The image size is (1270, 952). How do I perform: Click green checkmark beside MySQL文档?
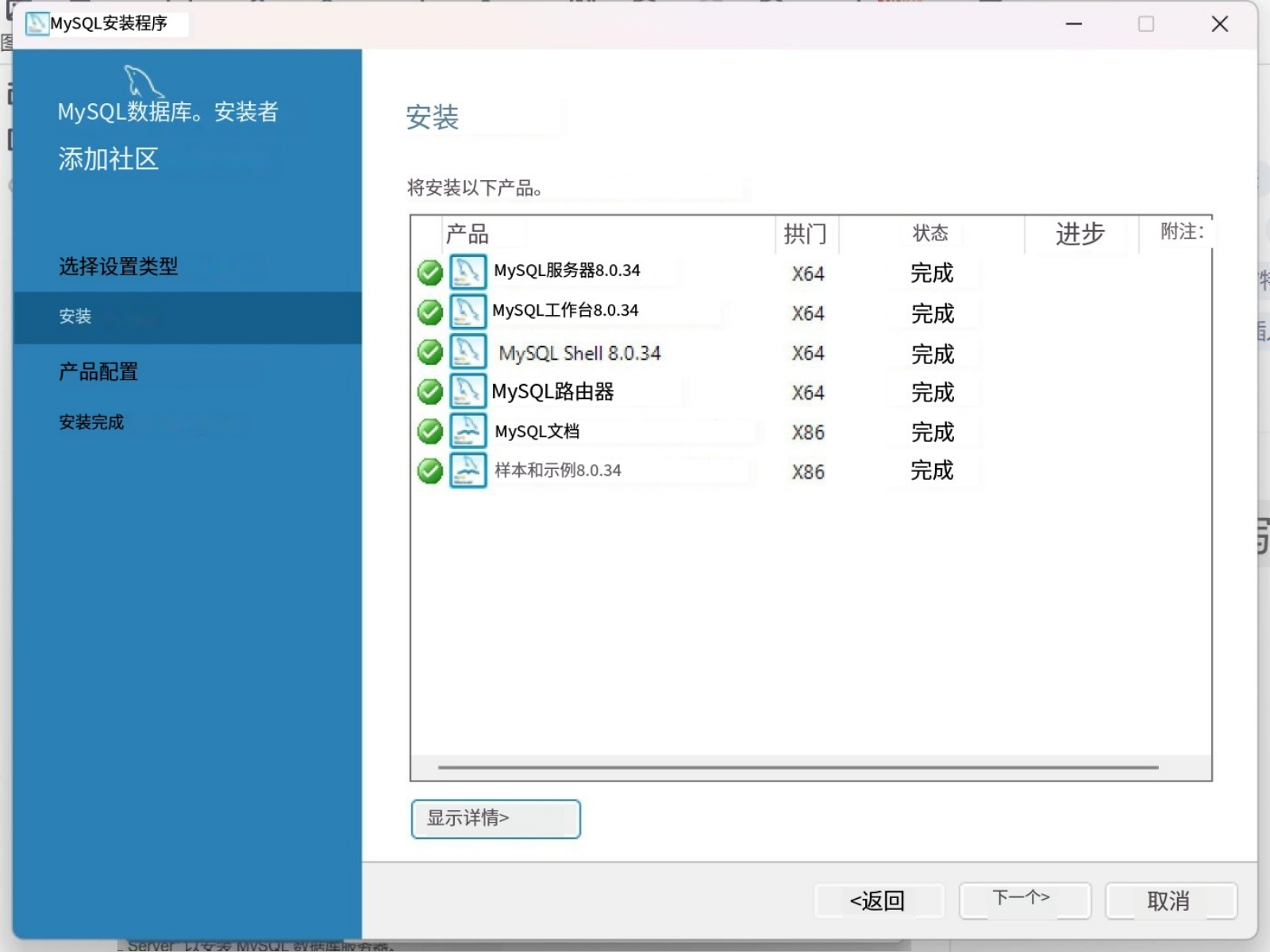[429, 432]
